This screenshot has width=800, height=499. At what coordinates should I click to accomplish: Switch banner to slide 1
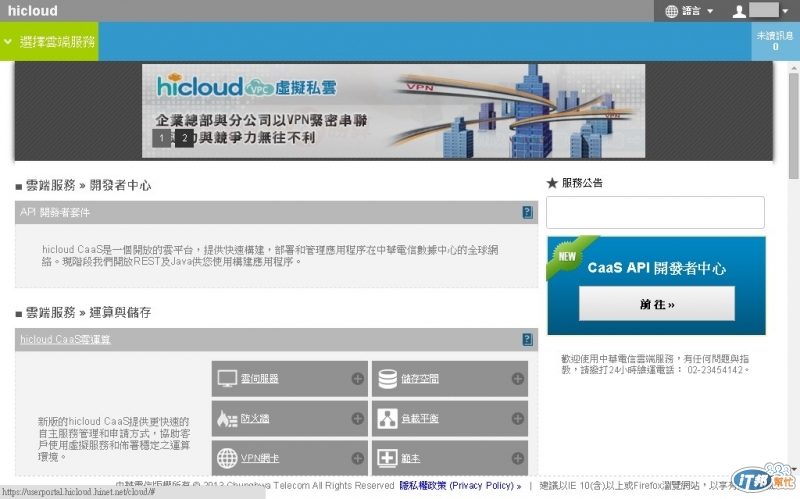[x=161, y=138]
